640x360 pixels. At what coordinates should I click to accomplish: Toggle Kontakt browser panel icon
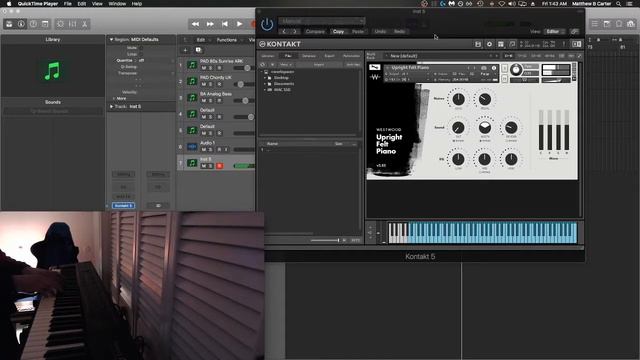coord(576,44)
